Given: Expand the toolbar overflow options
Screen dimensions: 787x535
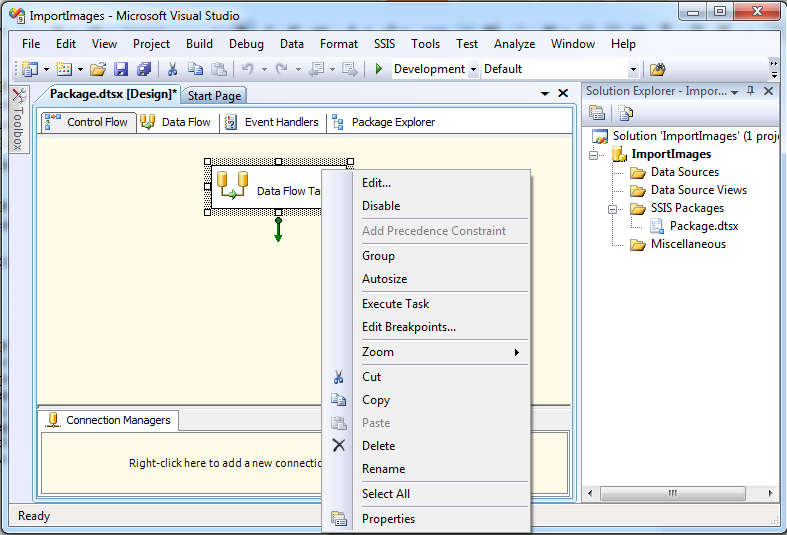Looking at the screenshot, I should (774, 69).
